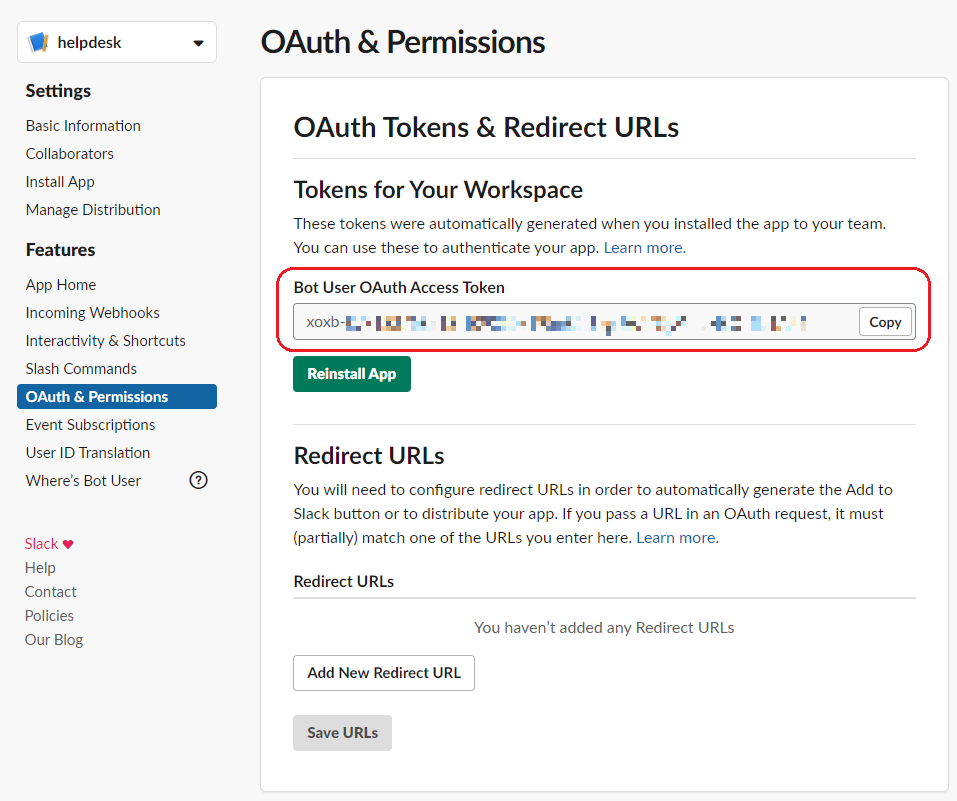Viewport: 957px width, 801px height.
Task: Go to Collaborators in sidebar
Action: pyautogui.click(x=70, y=154)
